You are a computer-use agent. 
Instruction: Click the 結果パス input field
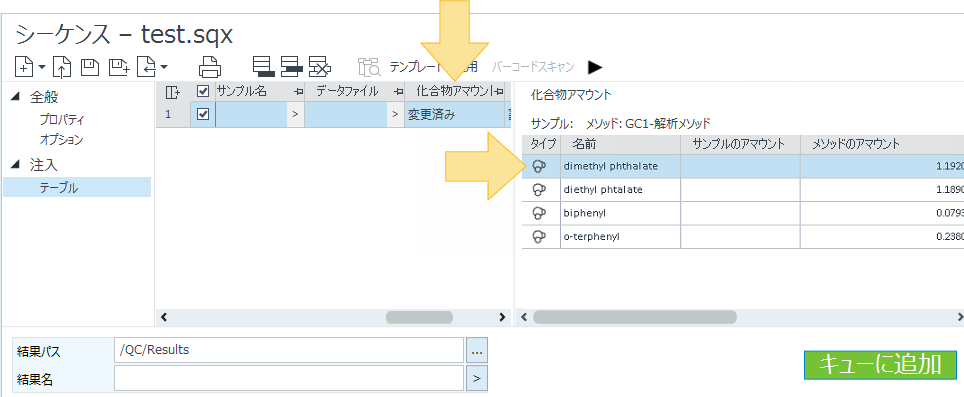click(x=289, y=350)
